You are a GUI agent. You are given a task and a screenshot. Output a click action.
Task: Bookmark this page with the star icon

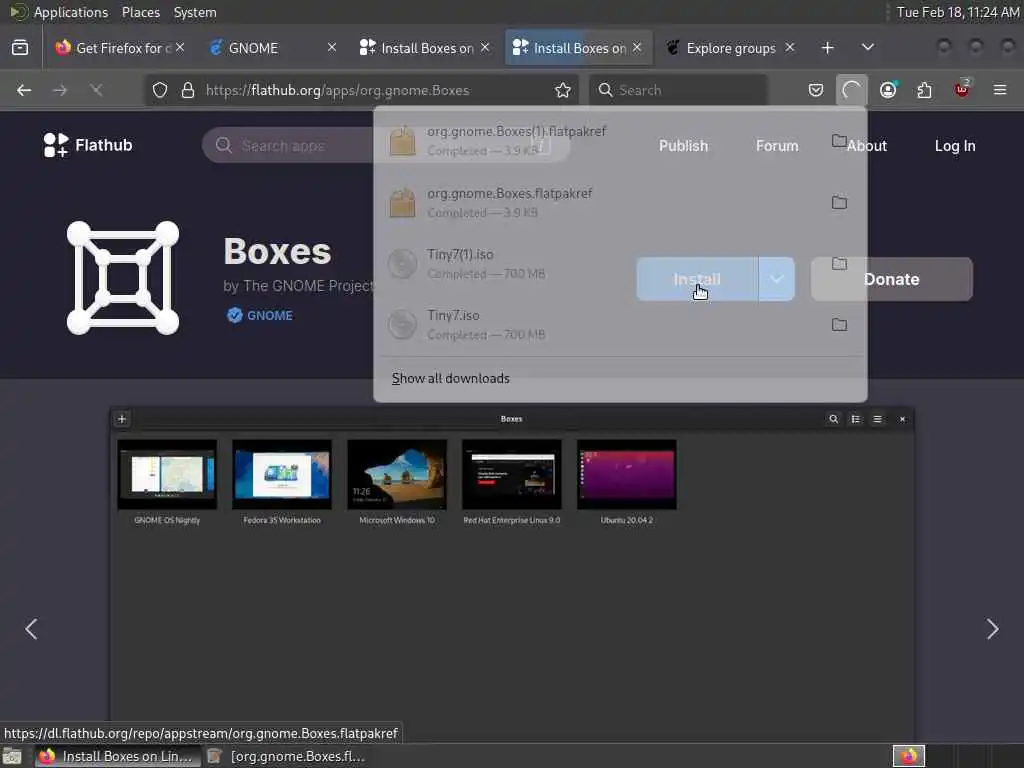tap(563, 90)
